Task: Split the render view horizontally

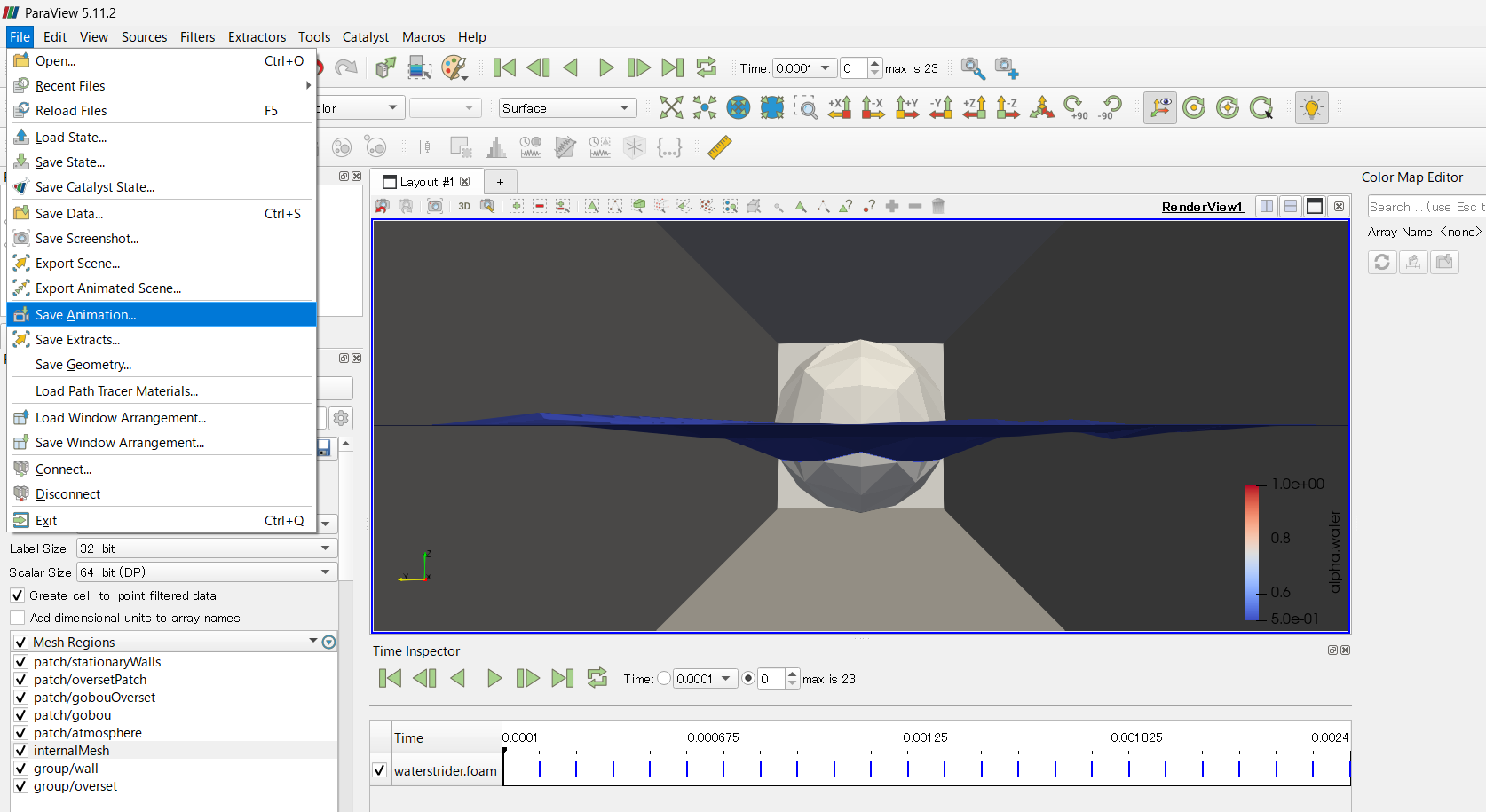Action: tap(1267, 206)
